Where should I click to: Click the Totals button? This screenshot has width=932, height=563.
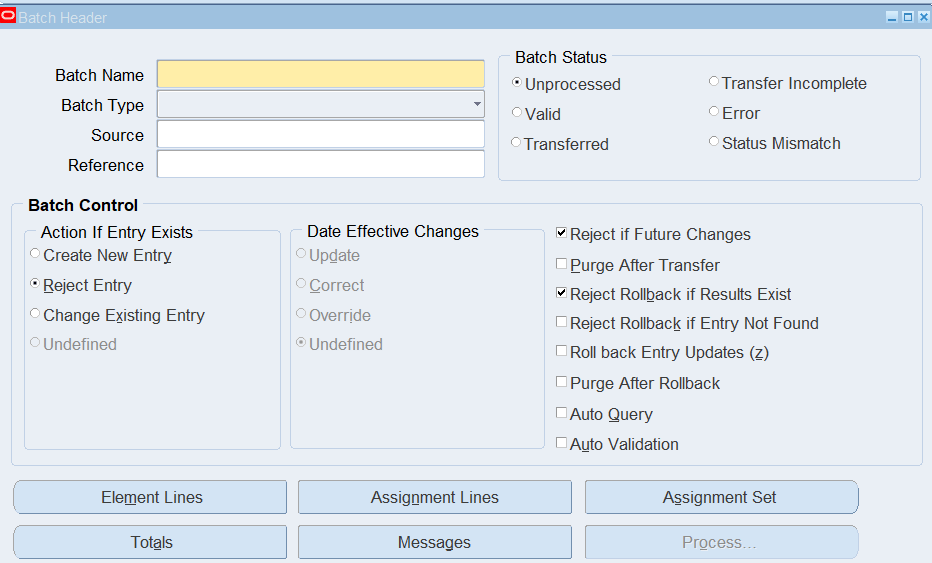tap(150, 542)
